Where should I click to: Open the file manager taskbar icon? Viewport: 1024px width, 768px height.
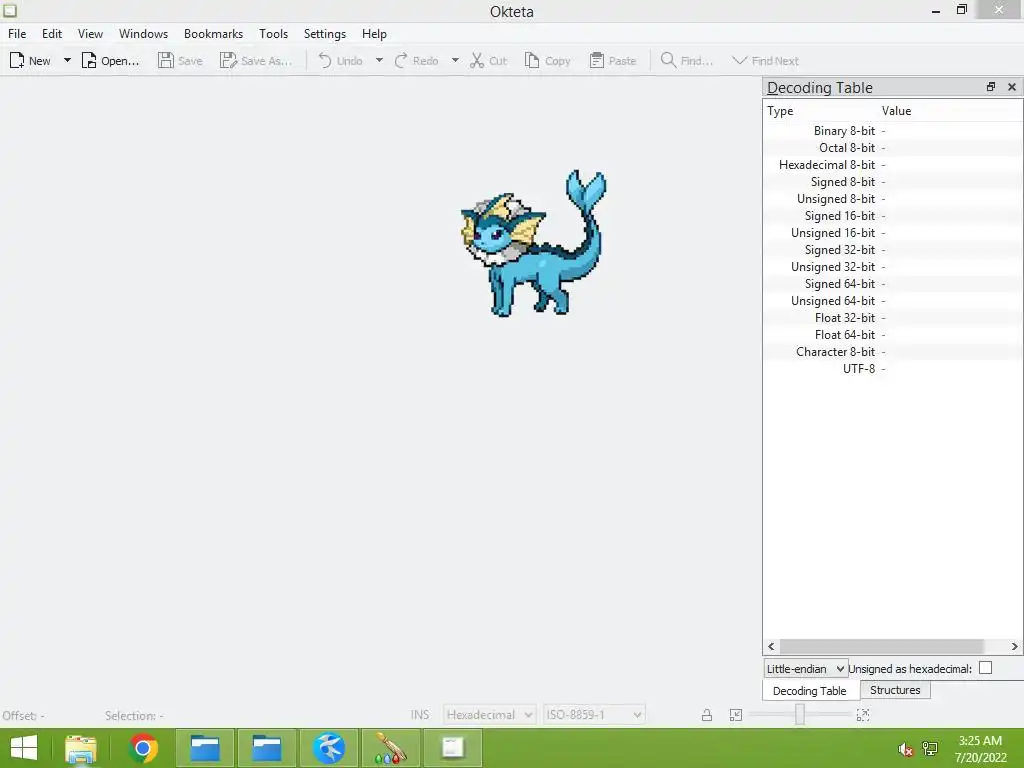click(80, 748)
